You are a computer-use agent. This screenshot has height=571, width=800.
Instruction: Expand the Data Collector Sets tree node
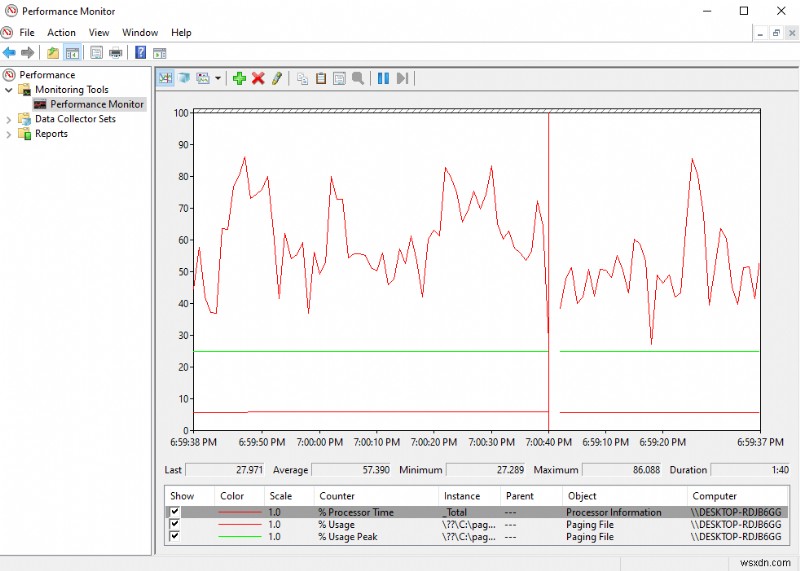tap(10, 119)
